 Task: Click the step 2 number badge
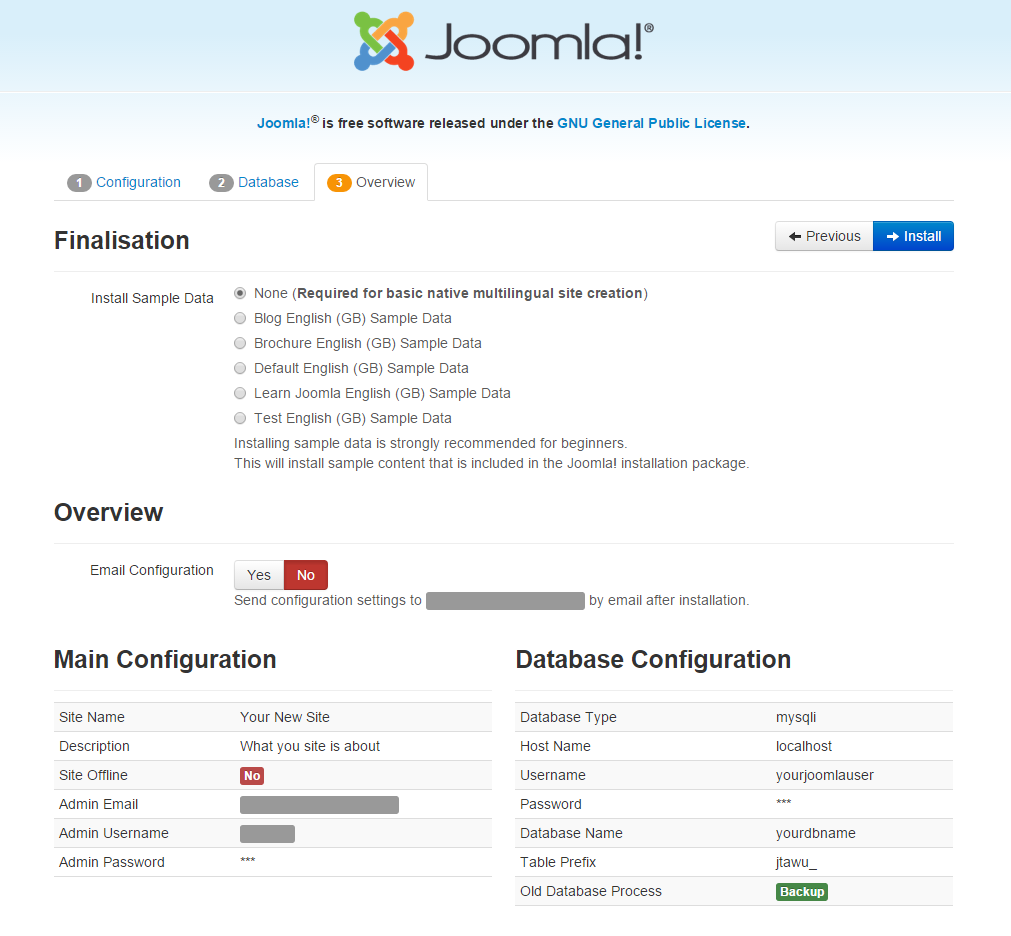coord(221,183)
